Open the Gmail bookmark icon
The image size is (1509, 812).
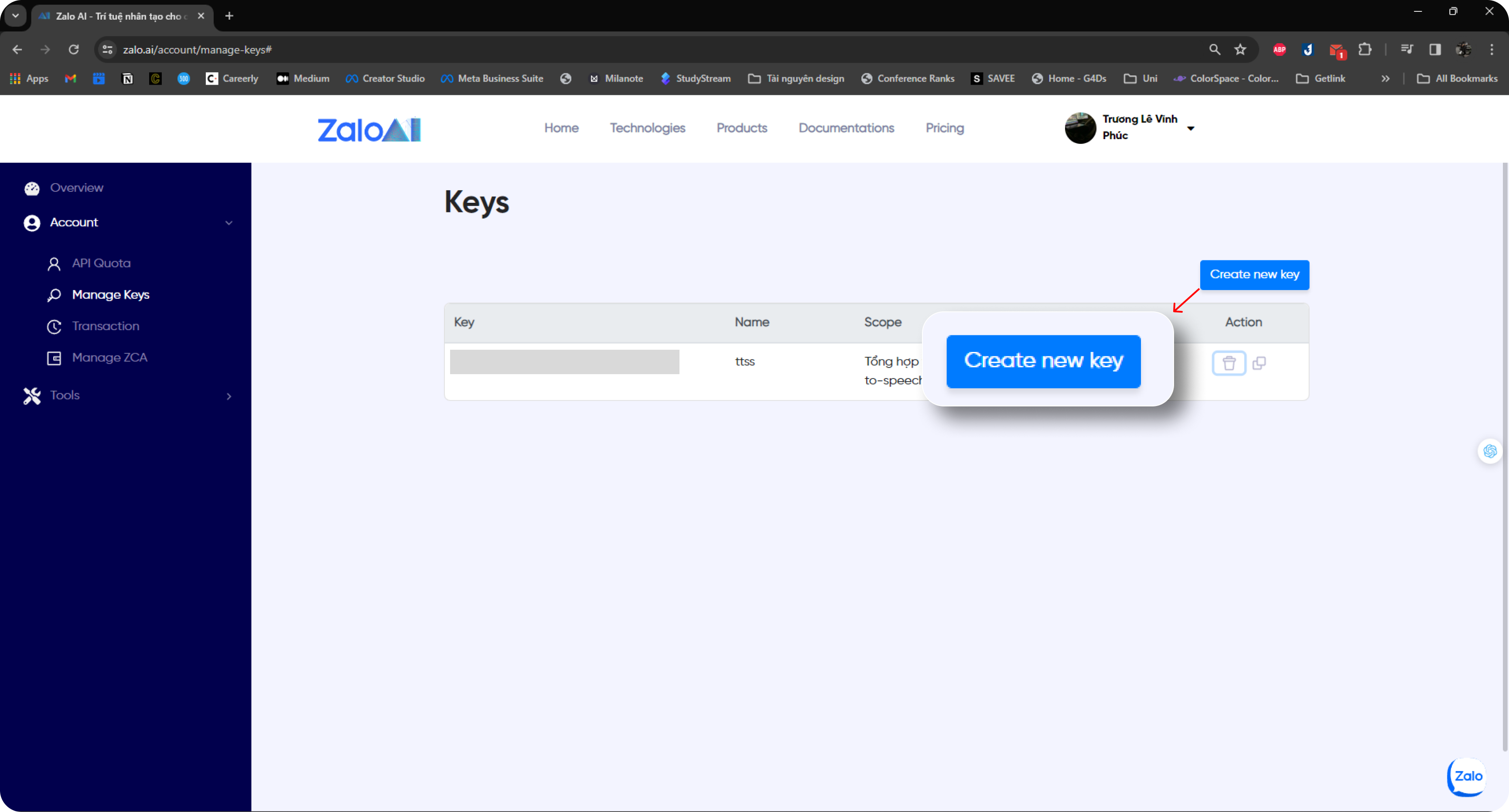[x=70, y=78]
